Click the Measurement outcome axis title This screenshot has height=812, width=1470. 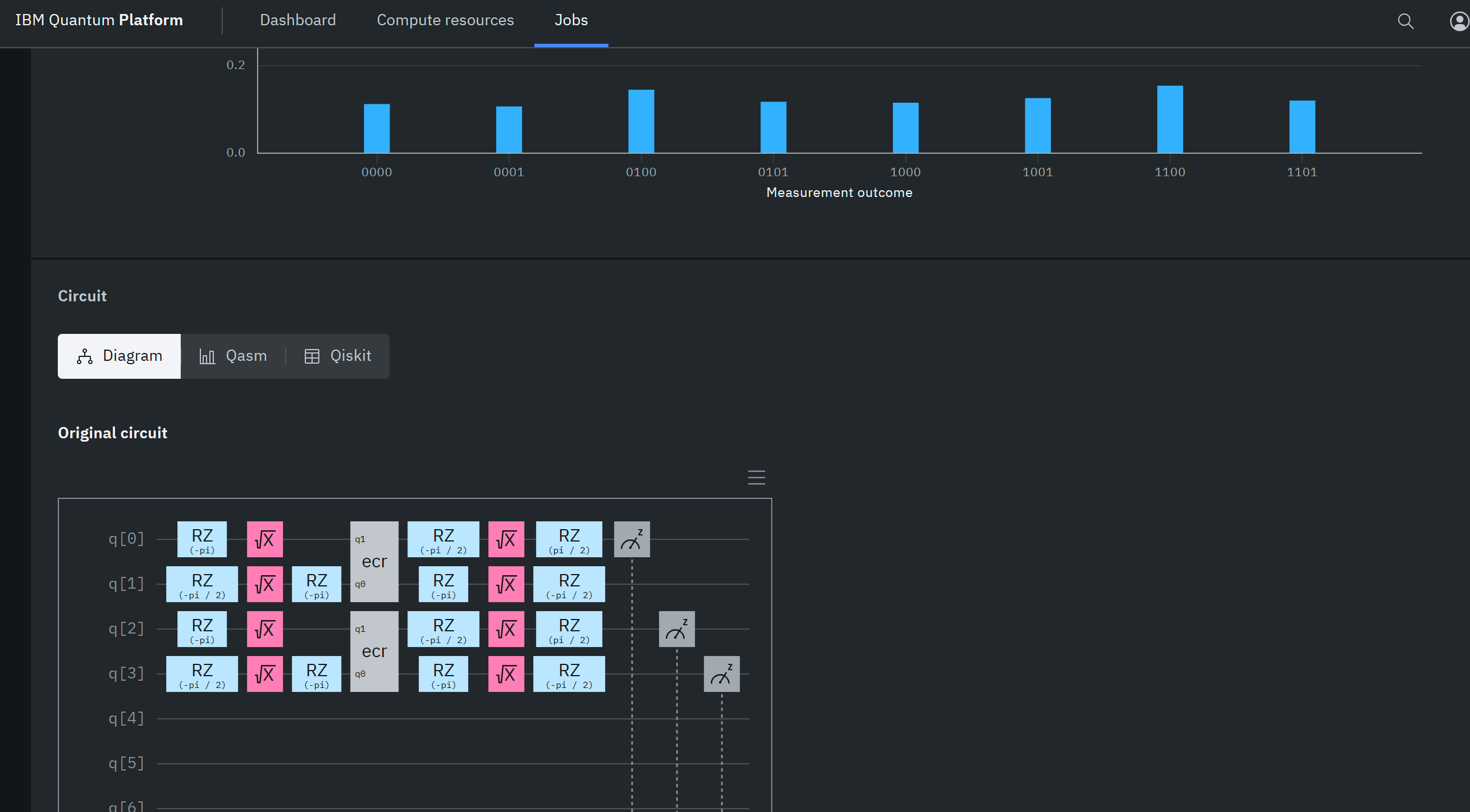click(839, 193)
